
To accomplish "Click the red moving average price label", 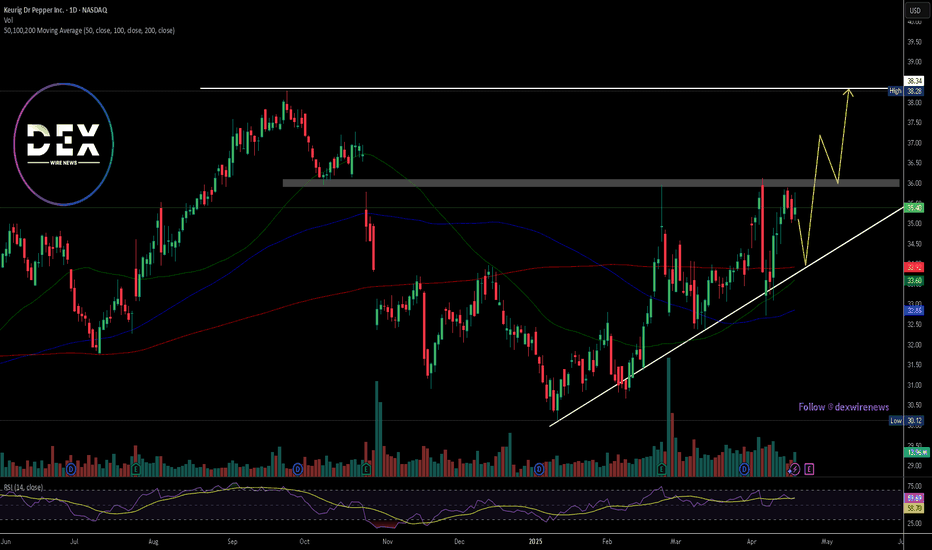I will pos(914,266).
